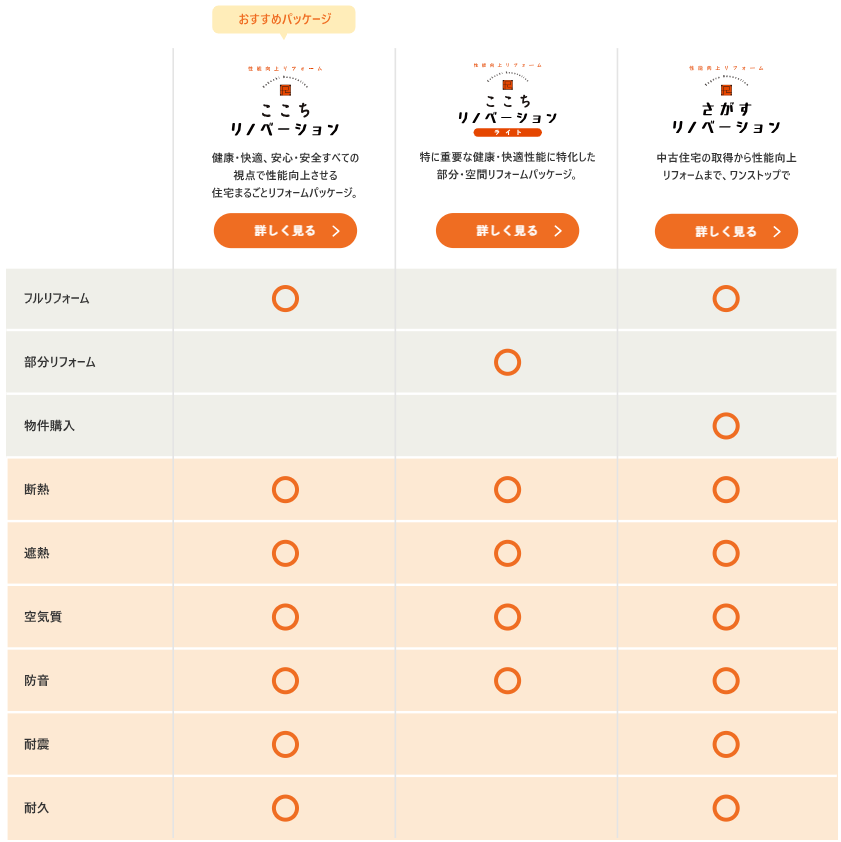Screen dimensions: 841x842
Task: Click 遮熱 circle under ここちリノベーション
Action: point(285,554)
